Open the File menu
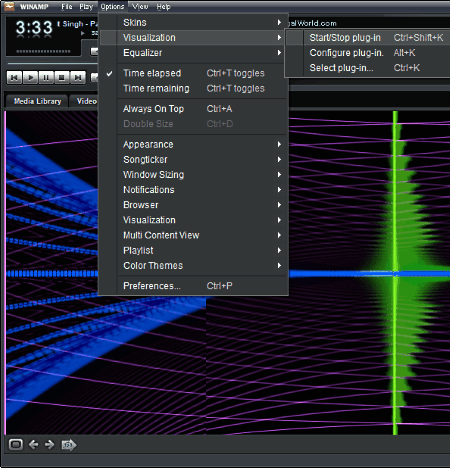The image size is (450, 468). pos(67,6)
